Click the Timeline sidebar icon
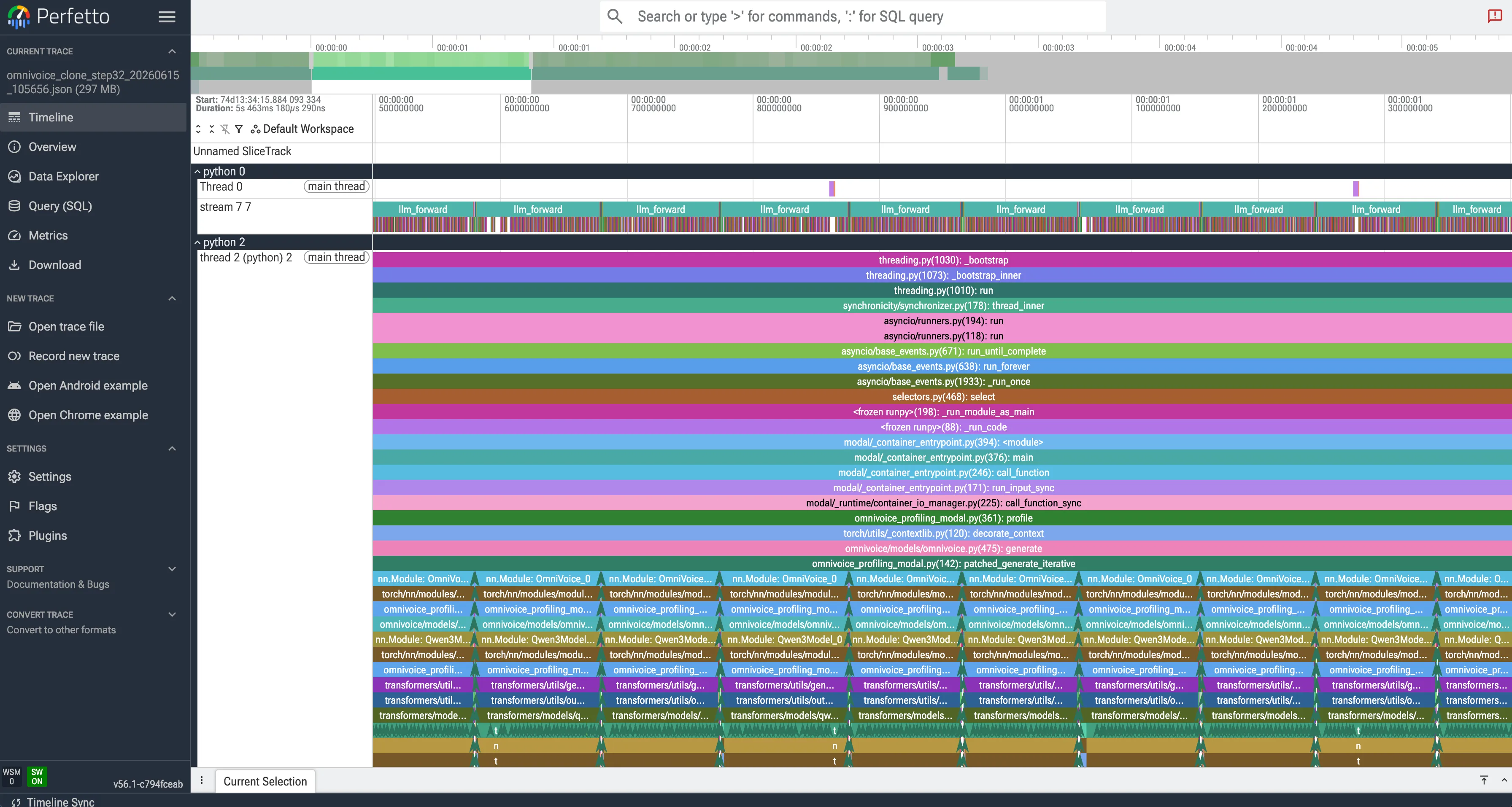Image resolution: width=1512 pixels, height=807 pixels. click(15, 117)
